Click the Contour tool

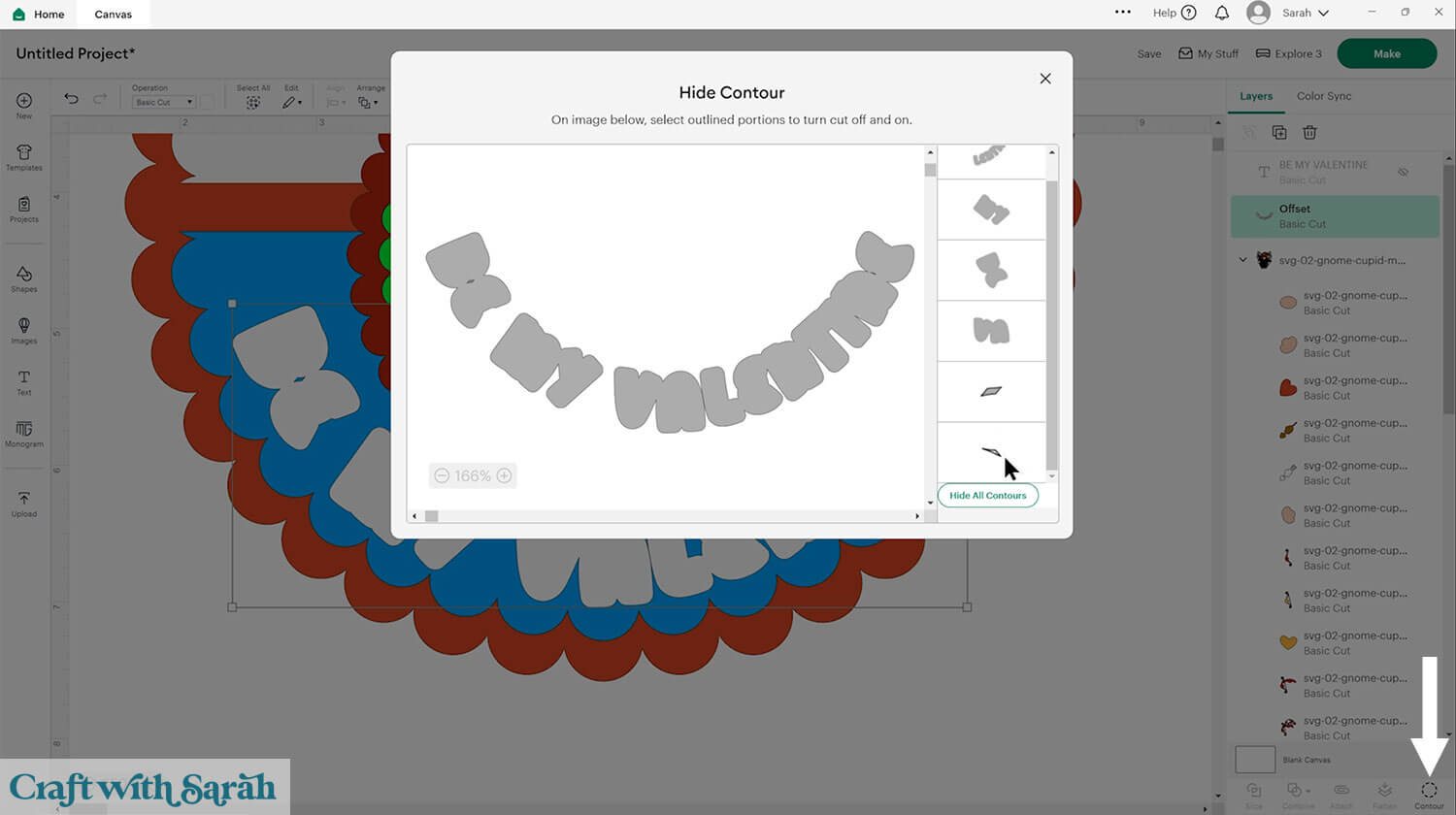point(1429,795)
